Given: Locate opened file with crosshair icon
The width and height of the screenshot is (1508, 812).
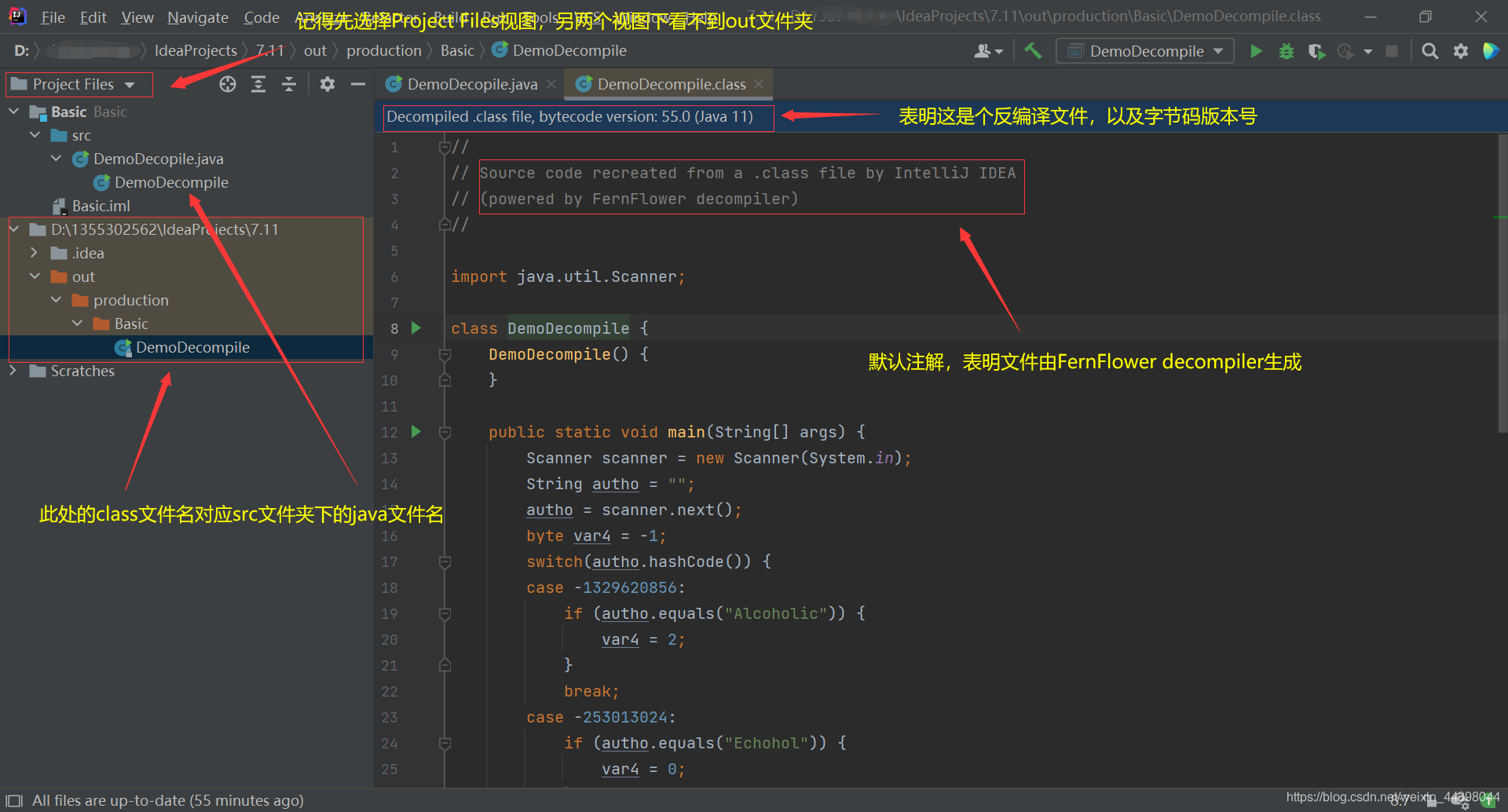Looking at the screenshot, I should coord(227,84).
